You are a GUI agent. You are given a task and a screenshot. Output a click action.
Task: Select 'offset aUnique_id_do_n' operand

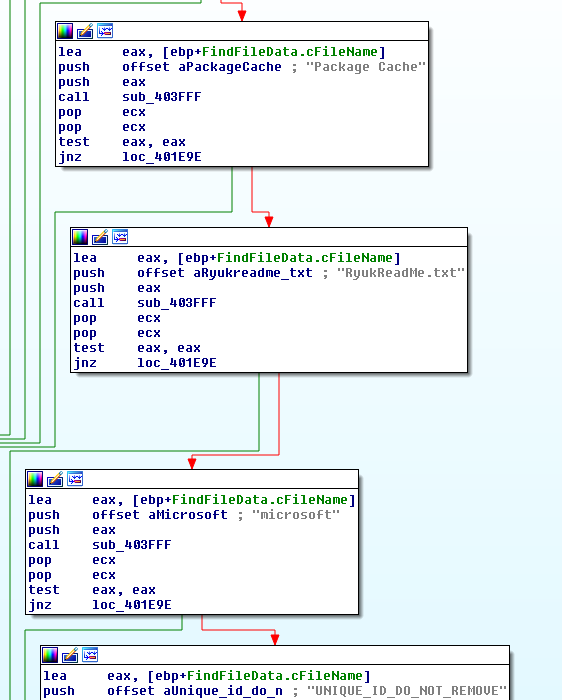click(x=195, y=691)
